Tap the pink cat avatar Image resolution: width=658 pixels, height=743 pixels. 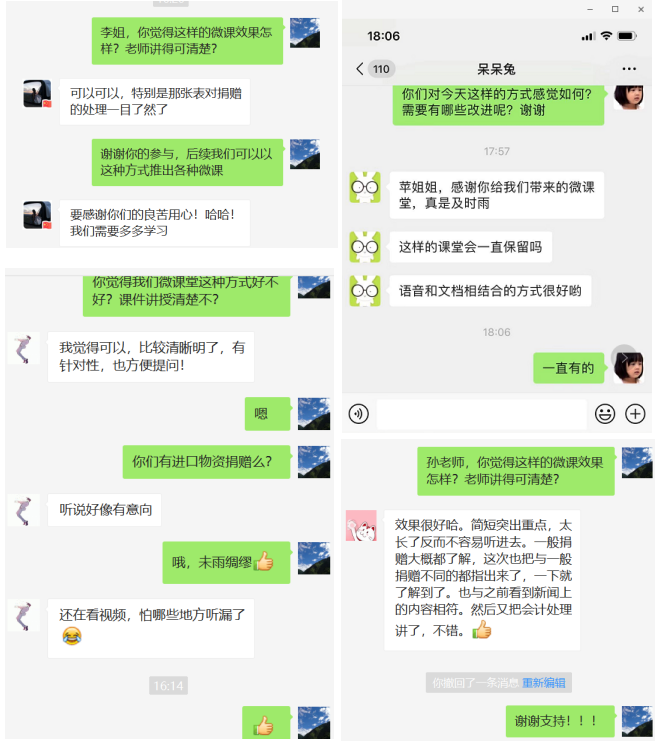point(361,526)
